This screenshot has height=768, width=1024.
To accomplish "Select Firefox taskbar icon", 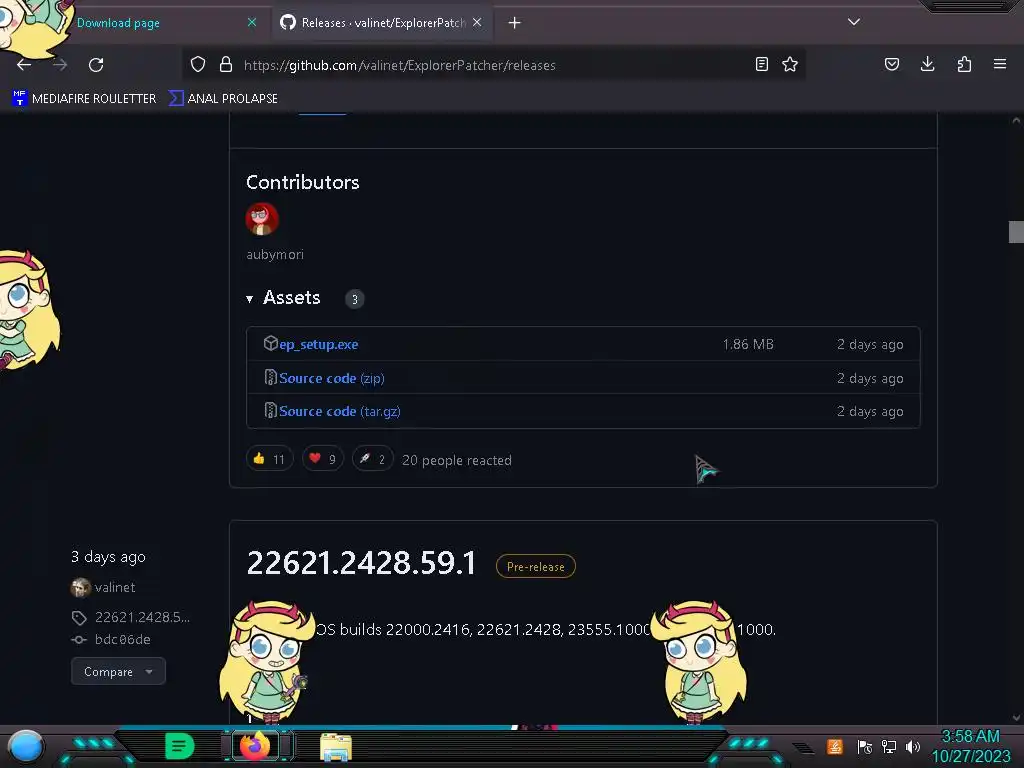I will coord(255,746).
